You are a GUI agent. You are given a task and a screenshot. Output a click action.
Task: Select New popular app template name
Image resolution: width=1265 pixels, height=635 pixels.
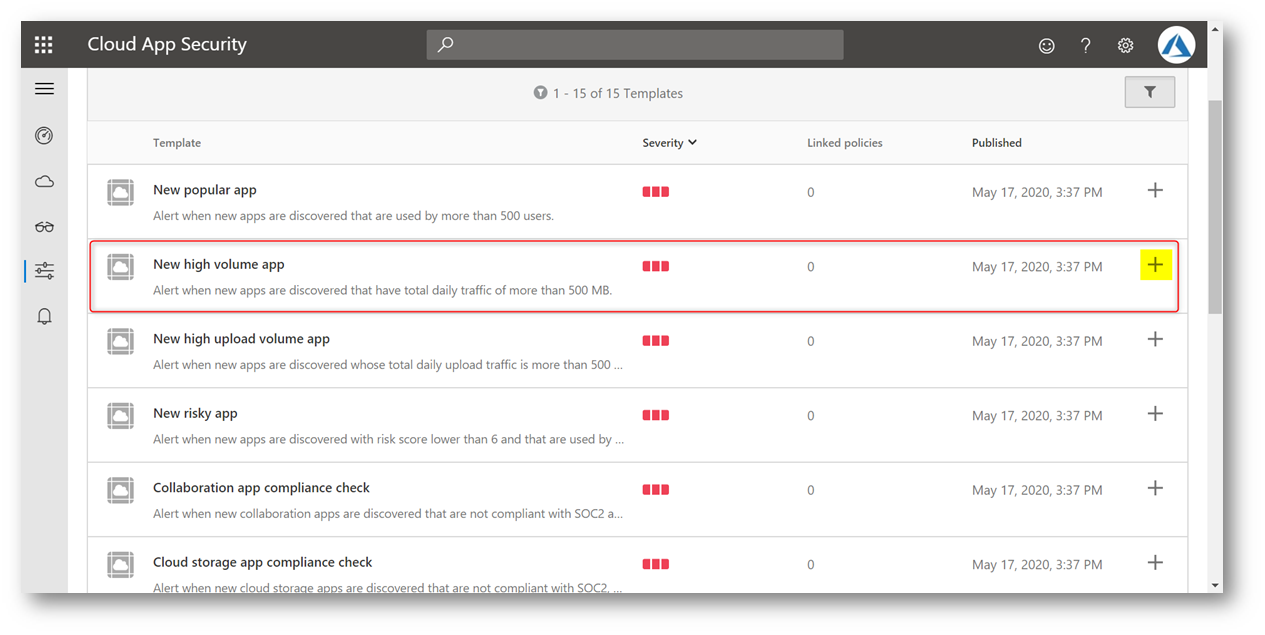point(205,190)
